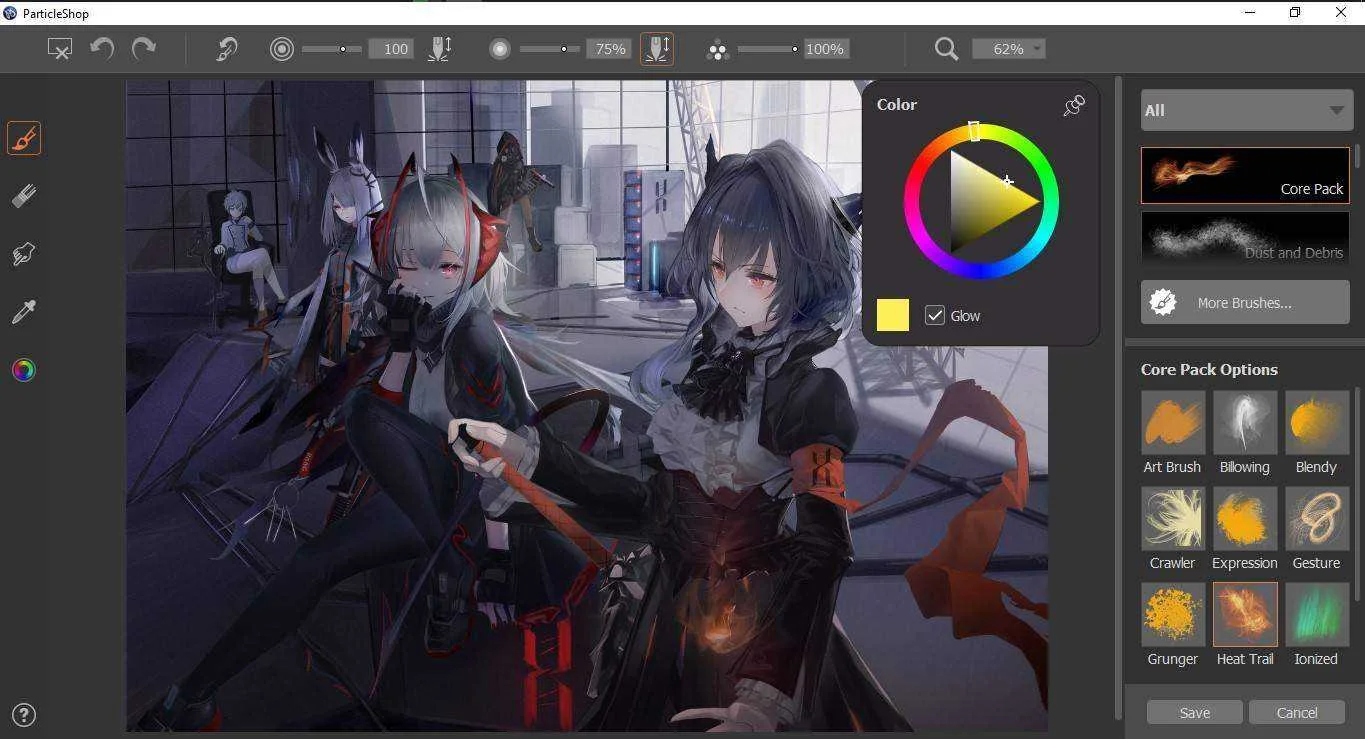The width and height of the screenshot is (1365, 739).
Task: Choose the Grunger brush preset
Action: click(1173, 625)
